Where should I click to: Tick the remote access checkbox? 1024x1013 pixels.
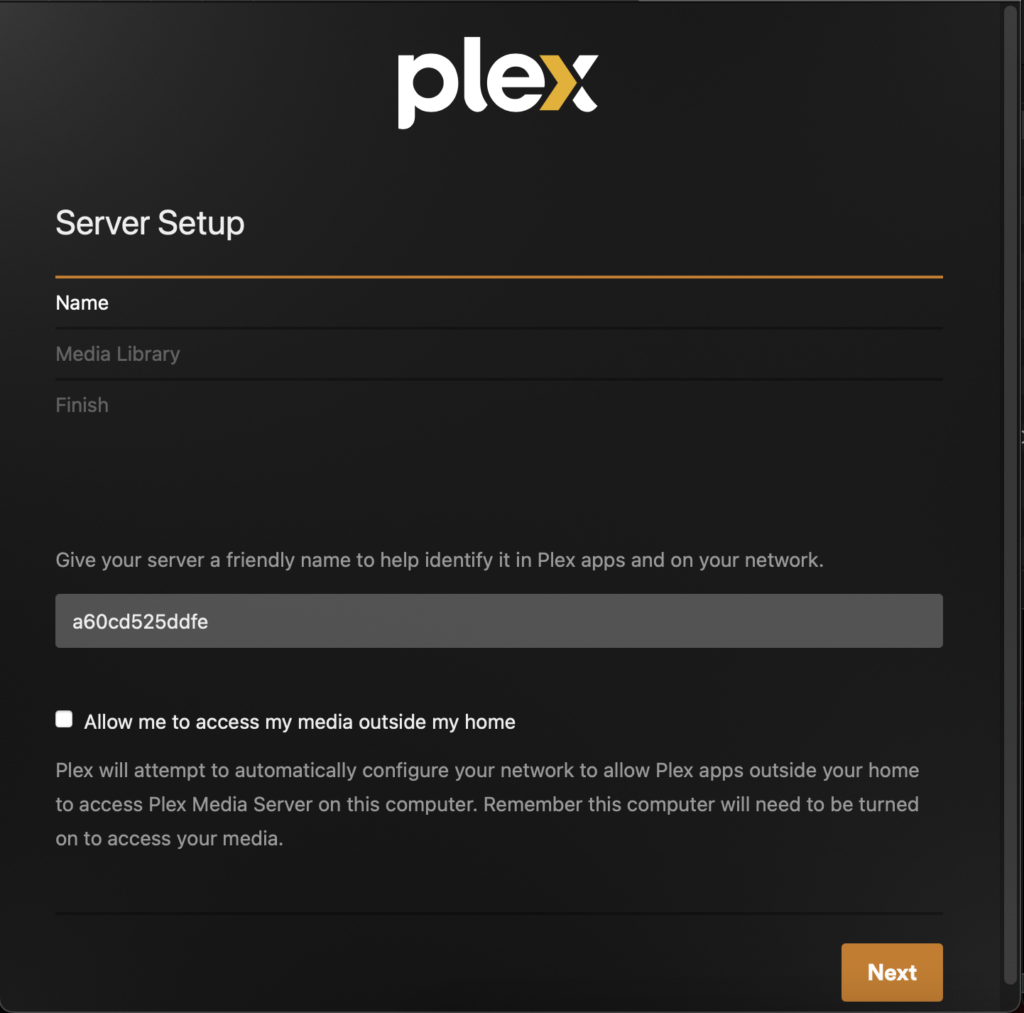[64, 719]
